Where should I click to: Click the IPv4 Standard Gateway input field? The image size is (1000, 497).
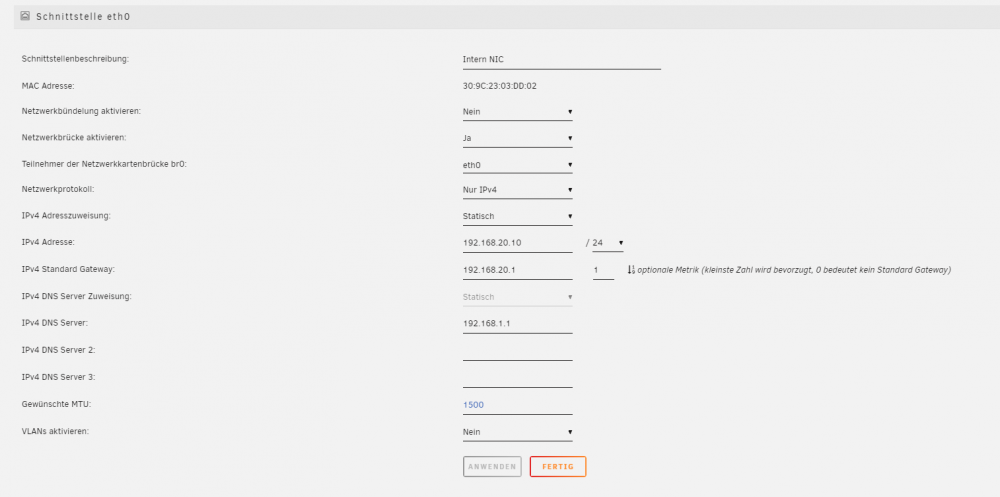click(x=518, y=270)
